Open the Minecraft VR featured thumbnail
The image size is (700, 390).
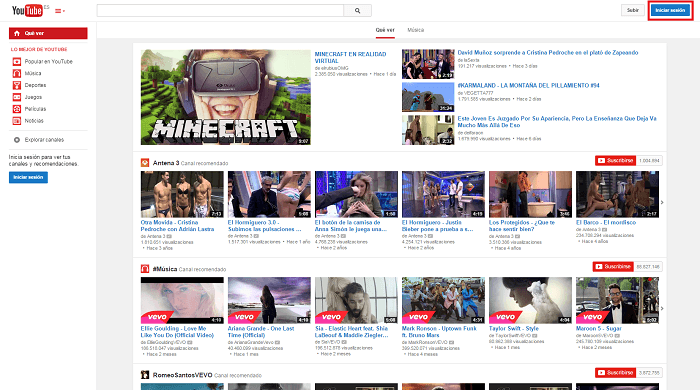[x=225, y=97]
